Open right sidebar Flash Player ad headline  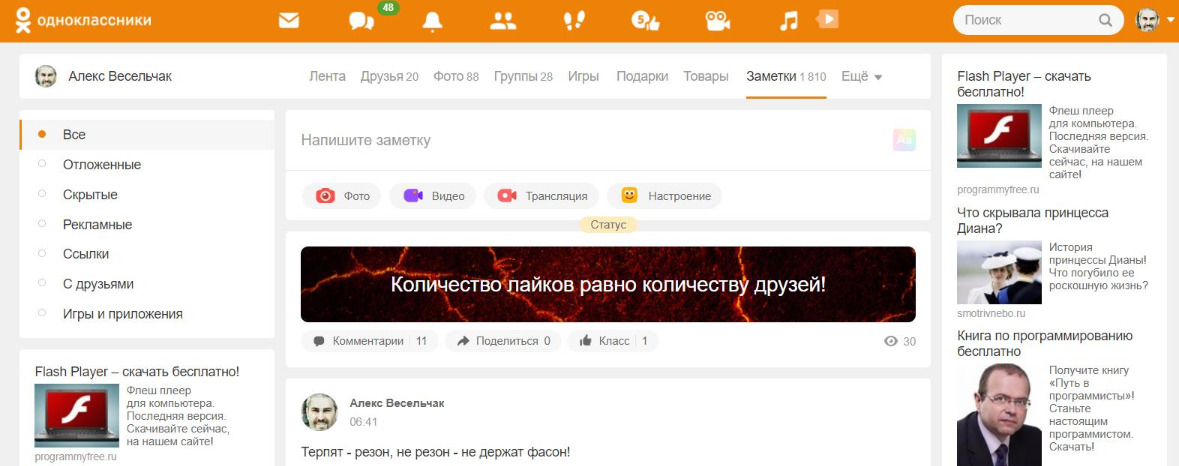coord(1024,84)
